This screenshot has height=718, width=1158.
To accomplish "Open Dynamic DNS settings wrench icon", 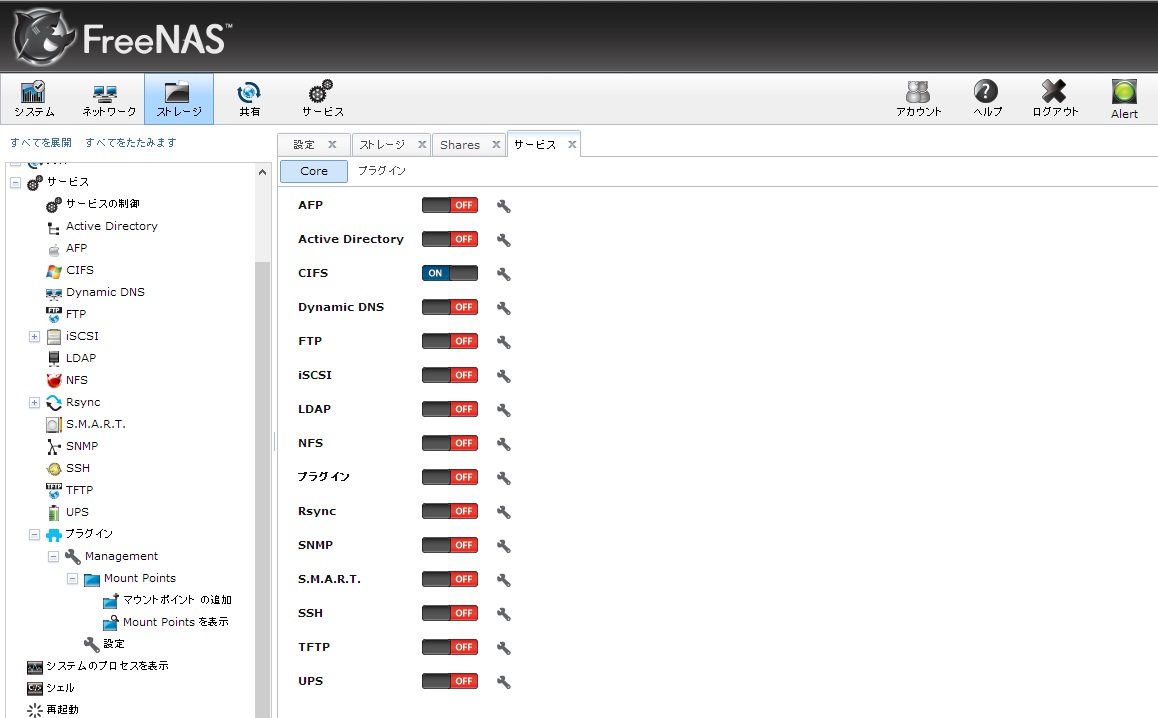I will tap(504, 308).
